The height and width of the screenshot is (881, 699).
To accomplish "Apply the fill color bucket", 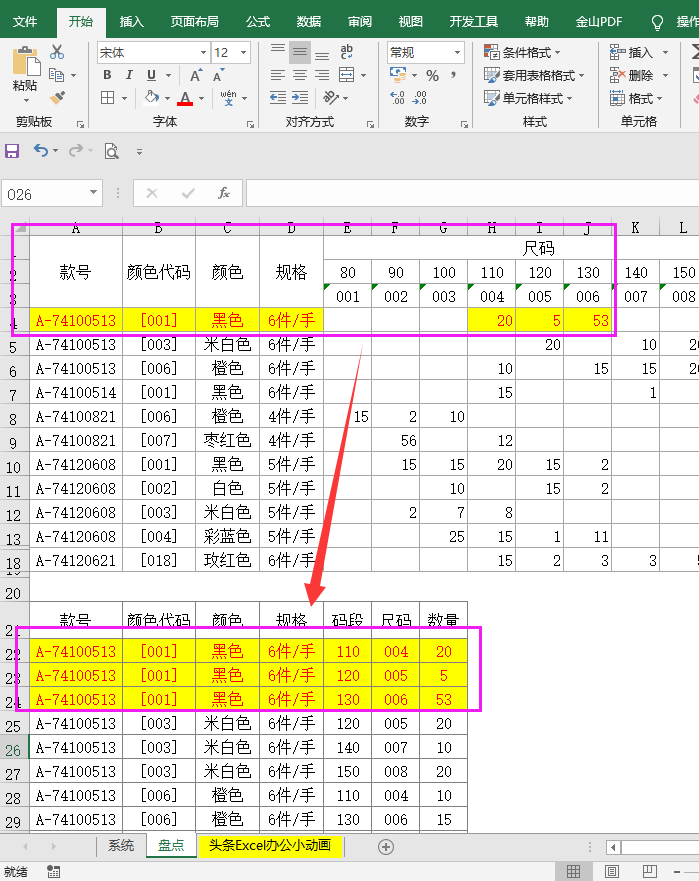I will [151, 98].
